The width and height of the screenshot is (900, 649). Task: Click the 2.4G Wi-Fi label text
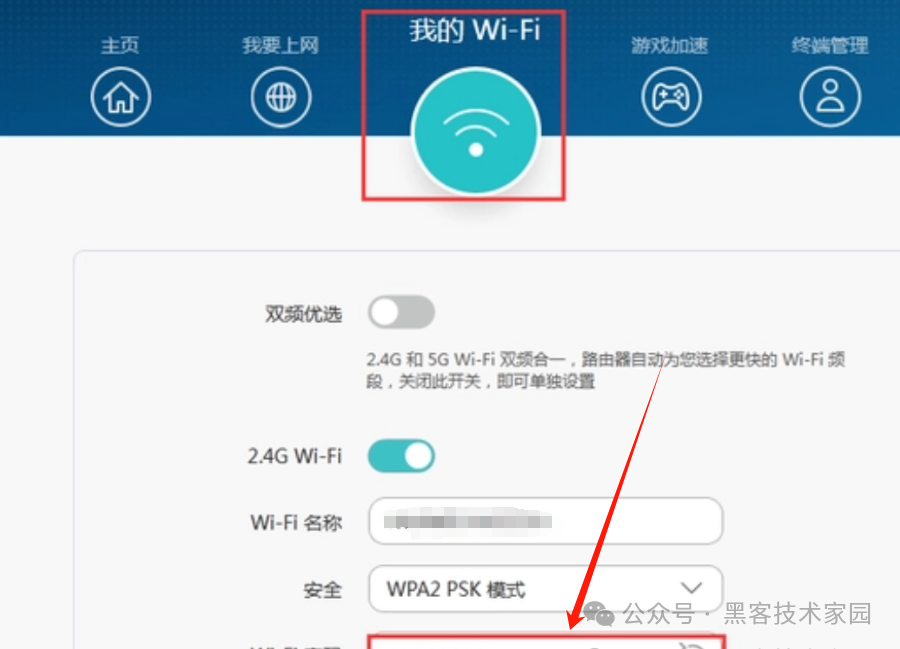[294, 456]
